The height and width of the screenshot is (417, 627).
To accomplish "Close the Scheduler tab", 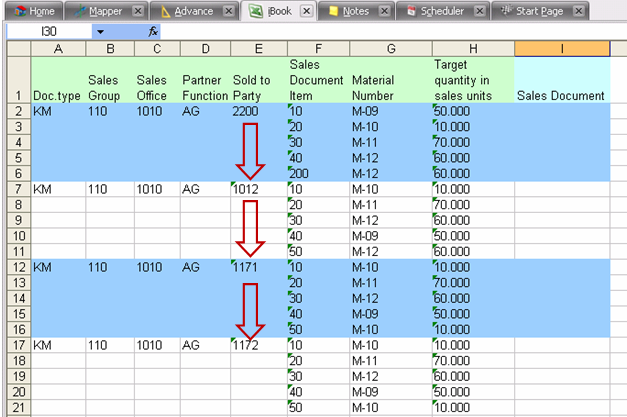I will tap(480, 11).
